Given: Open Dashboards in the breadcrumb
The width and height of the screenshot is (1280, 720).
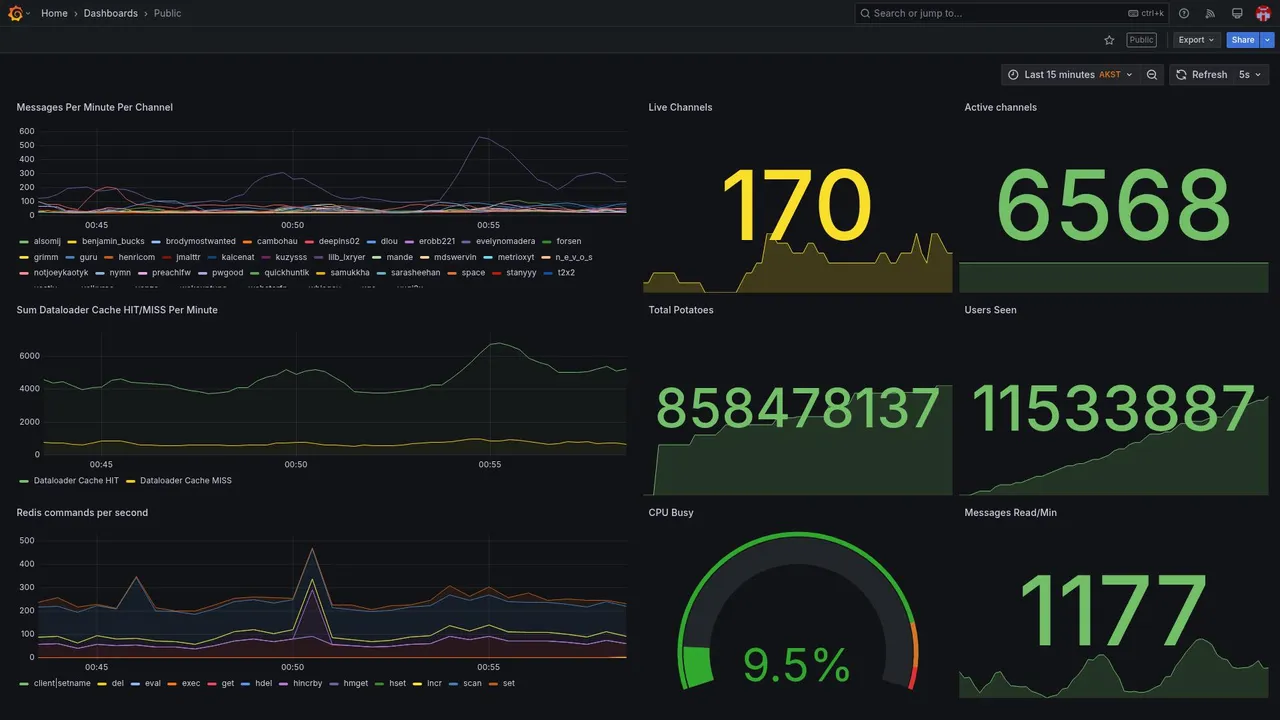Looking at the screenshot, I should 111,13.
